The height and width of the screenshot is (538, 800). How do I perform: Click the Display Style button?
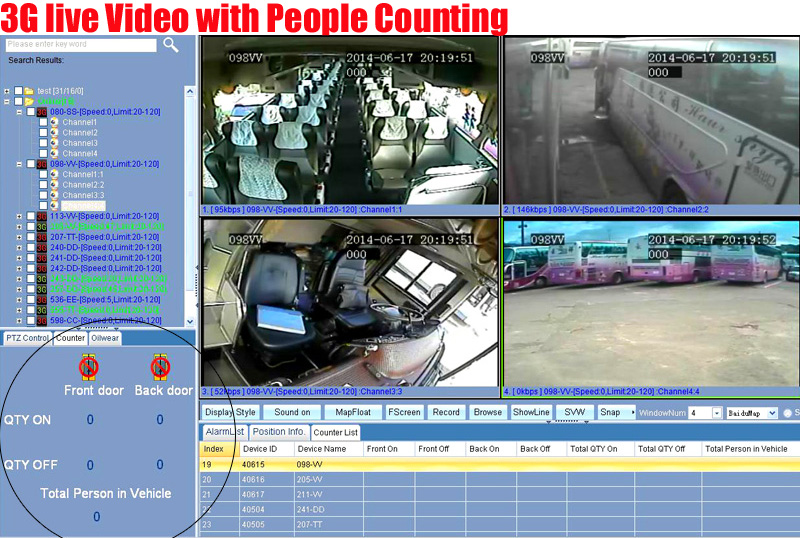tap(230, 412)
